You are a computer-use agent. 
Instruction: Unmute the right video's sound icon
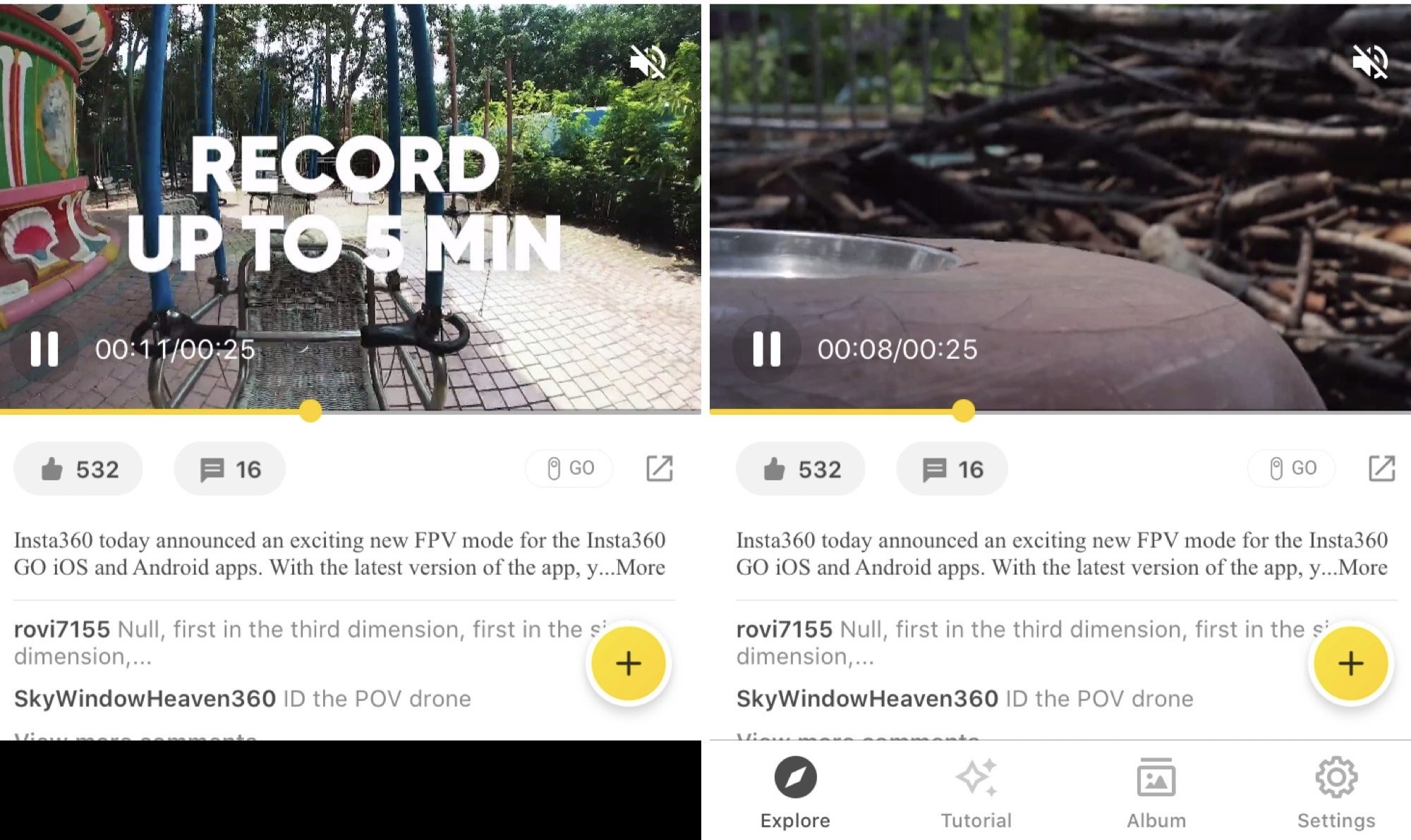1370,62
